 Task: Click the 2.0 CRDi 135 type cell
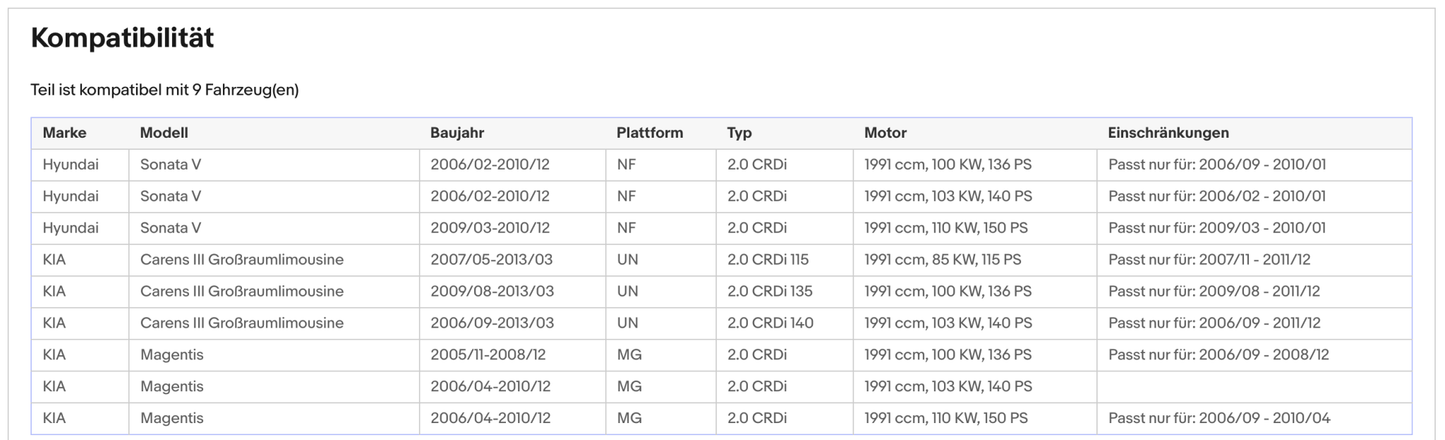pos(770,292)
